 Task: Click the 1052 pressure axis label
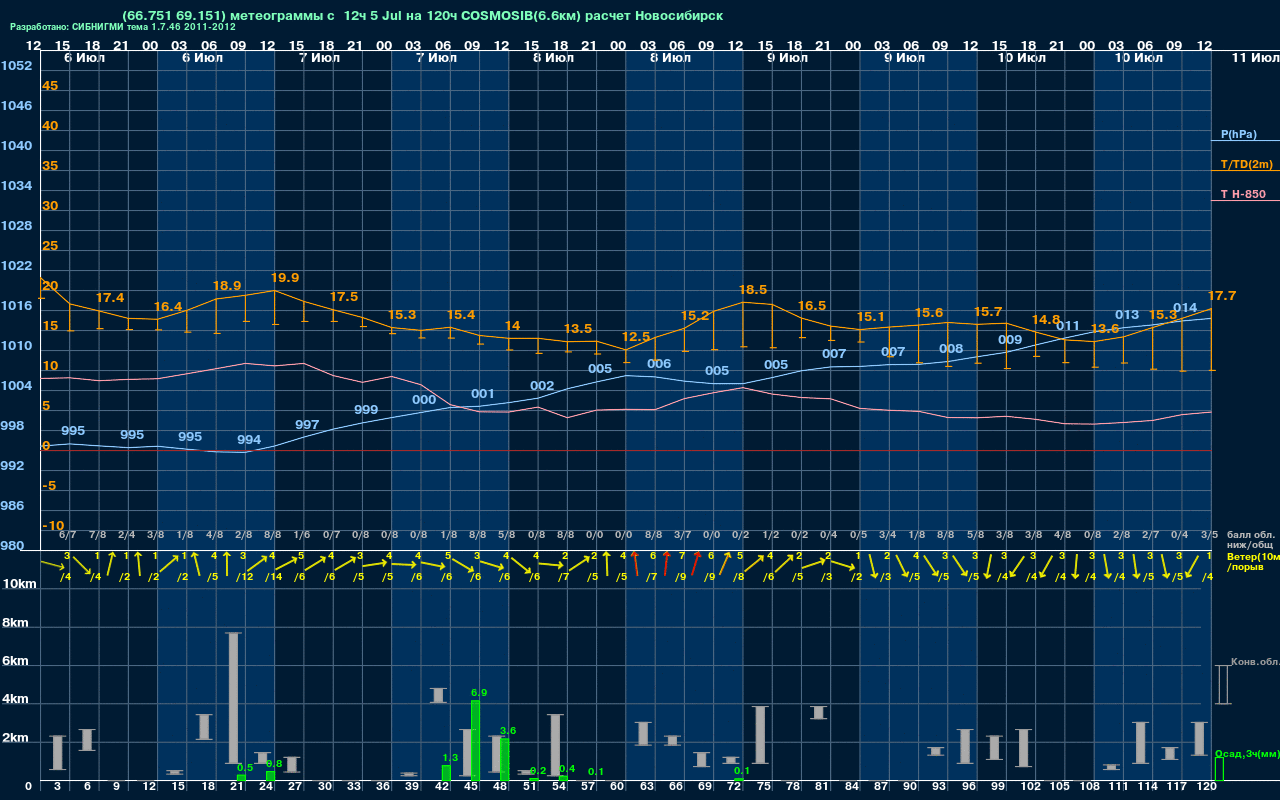[x=17, y=65]
